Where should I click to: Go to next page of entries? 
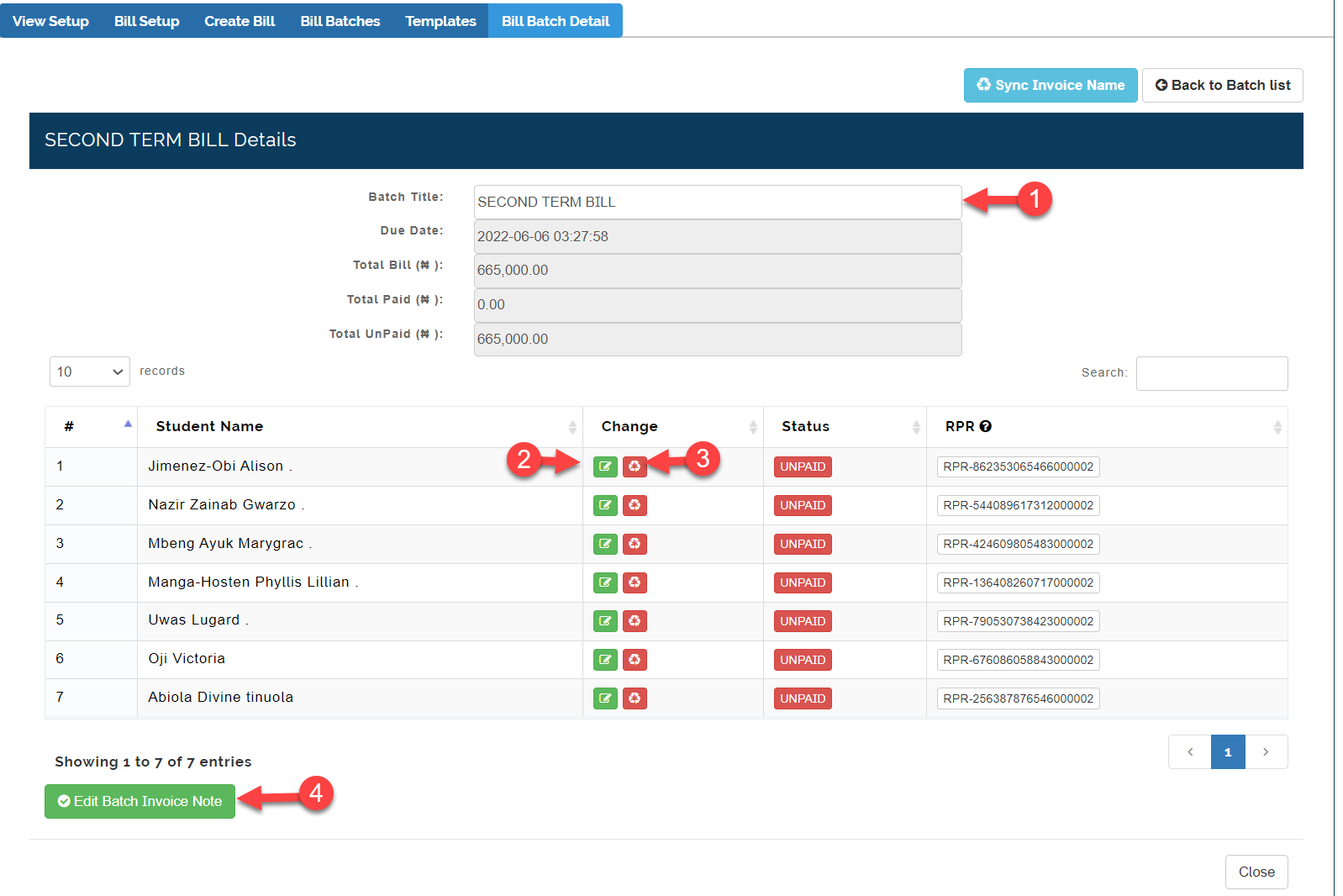1266,751
